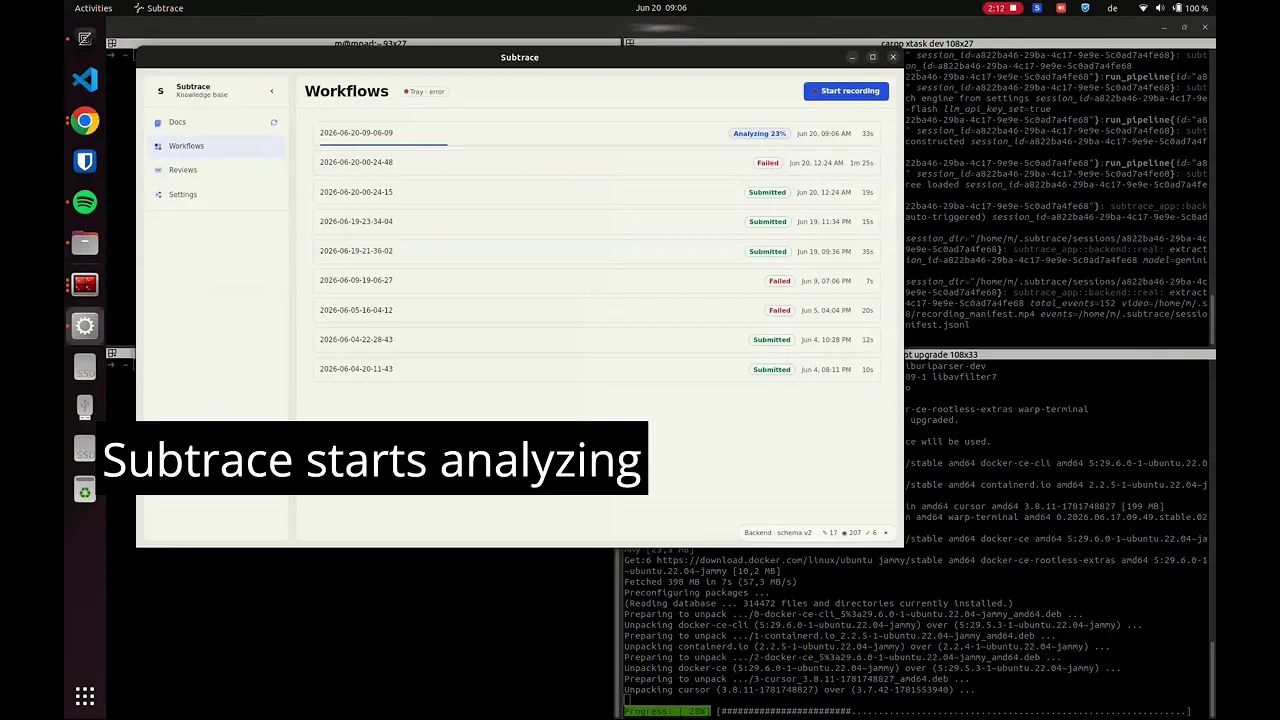Click the analysis progress bar under first workflow

click(x=383, y=145)
